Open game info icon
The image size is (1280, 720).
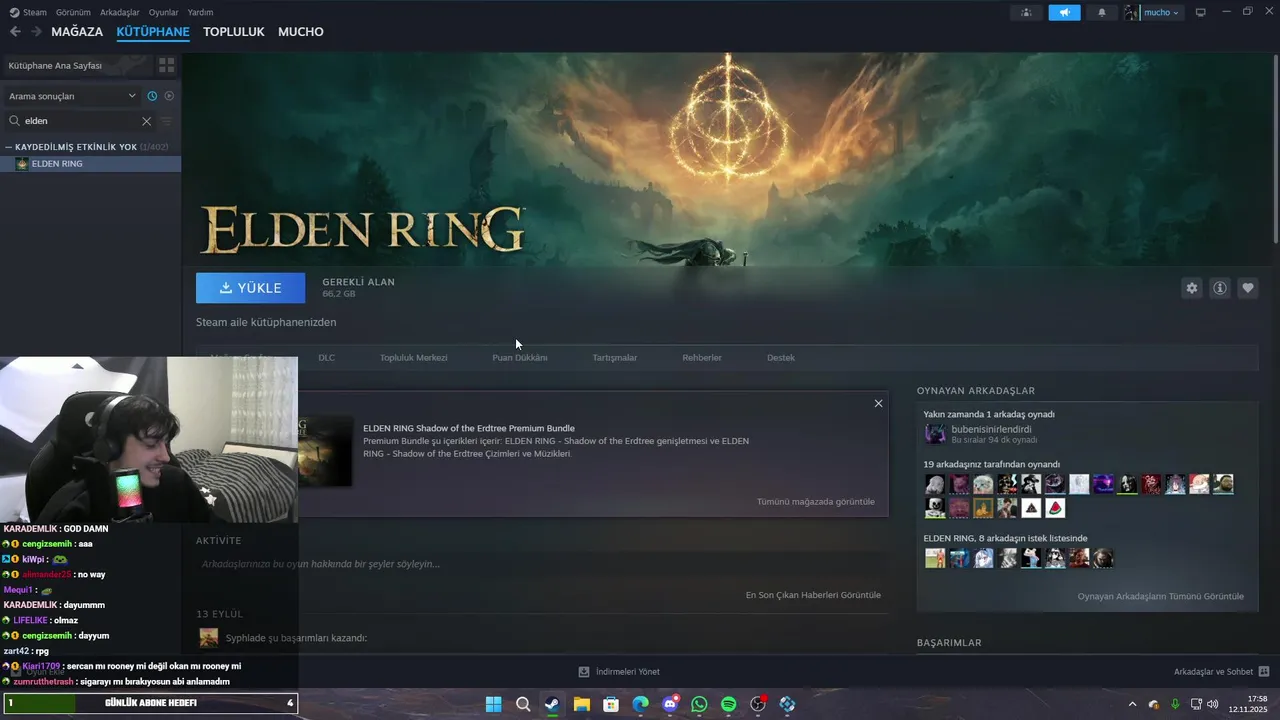(x=1220, y=288)
